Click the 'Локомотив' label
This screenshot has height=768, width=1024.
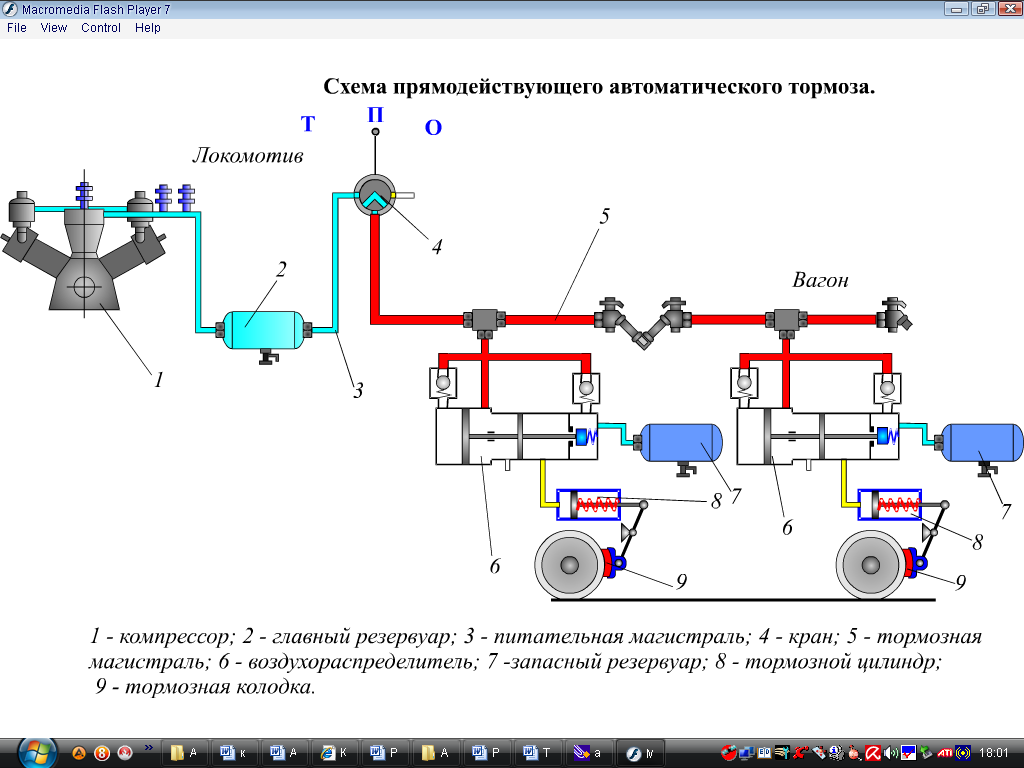coord(248,155)
